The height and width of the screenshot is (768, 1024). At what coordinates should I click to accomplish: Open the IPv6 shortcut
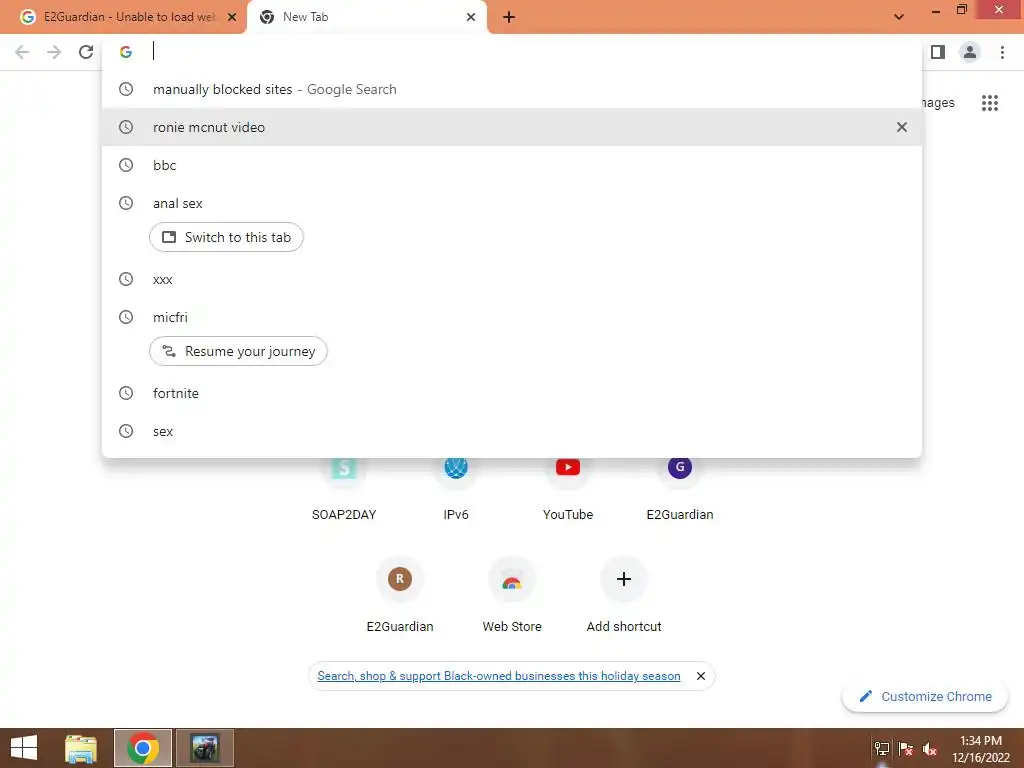[x=456, y=487]
